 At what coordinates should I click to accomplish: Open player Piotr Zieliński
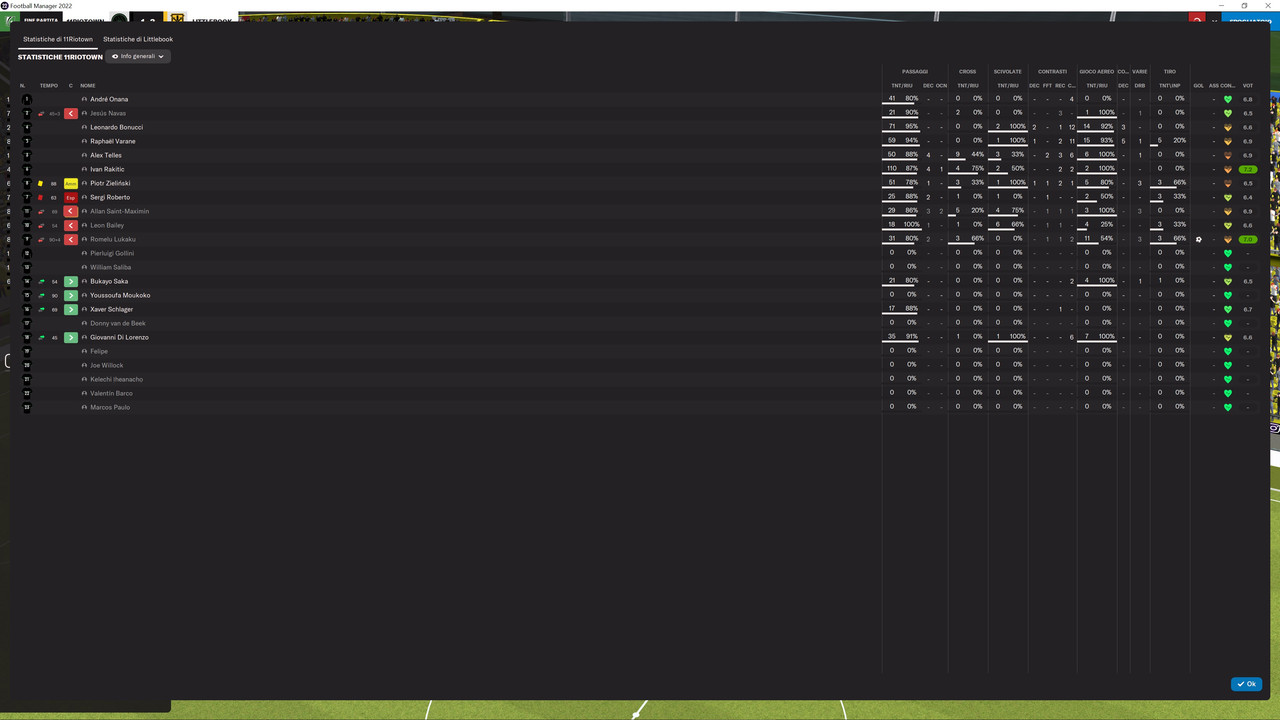(110, 184)
